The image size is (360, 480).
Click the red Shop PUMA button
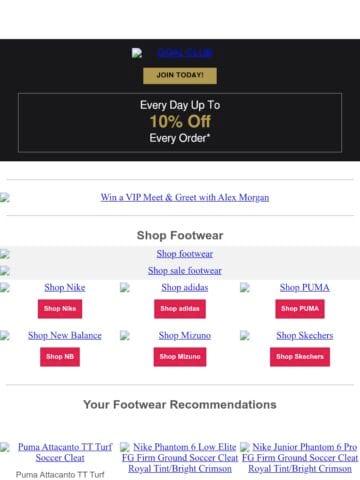(x=300, y=309)
